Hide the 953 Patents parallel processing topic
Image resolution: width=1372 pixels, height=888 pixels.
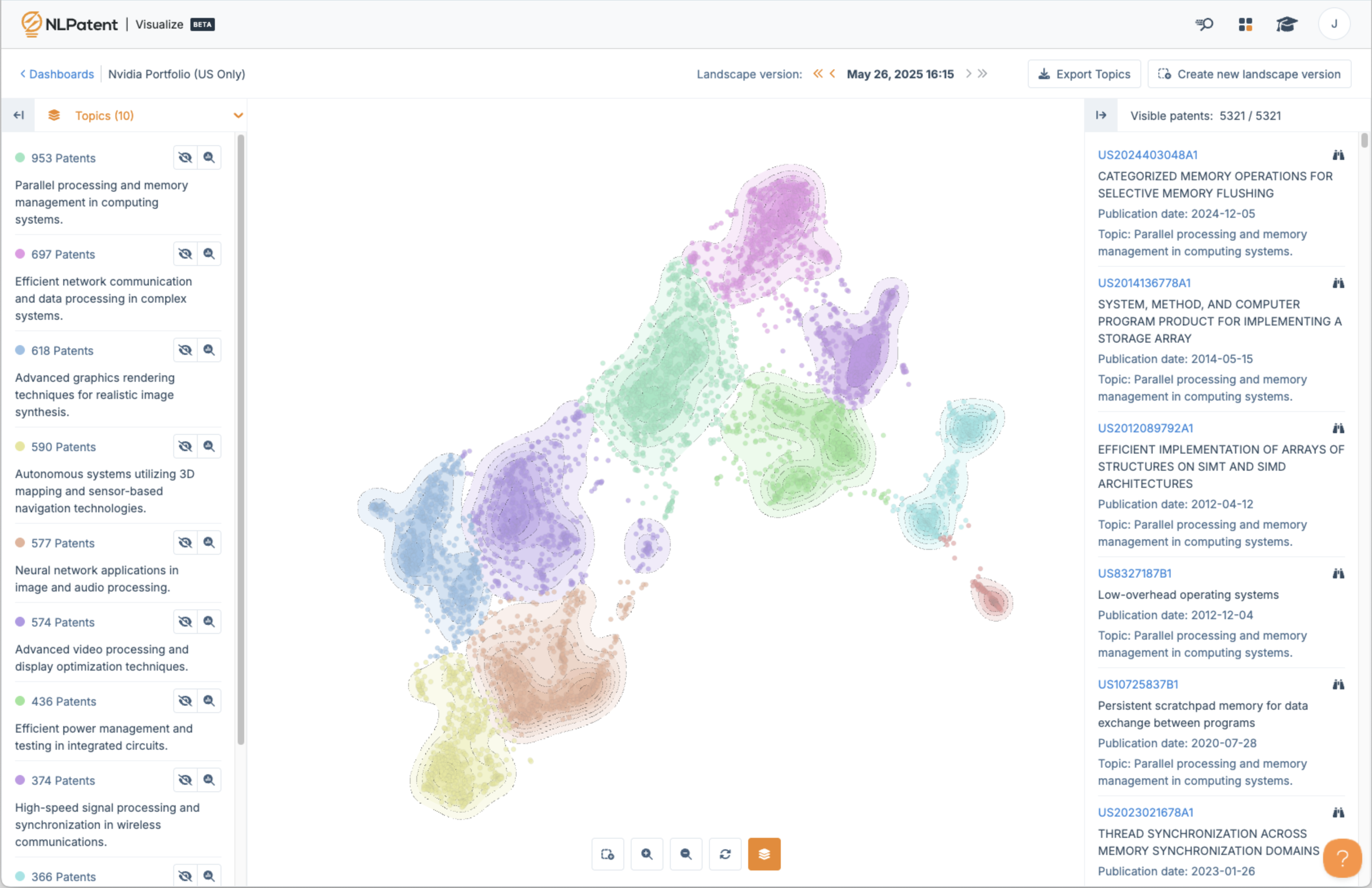coord(185,157)
